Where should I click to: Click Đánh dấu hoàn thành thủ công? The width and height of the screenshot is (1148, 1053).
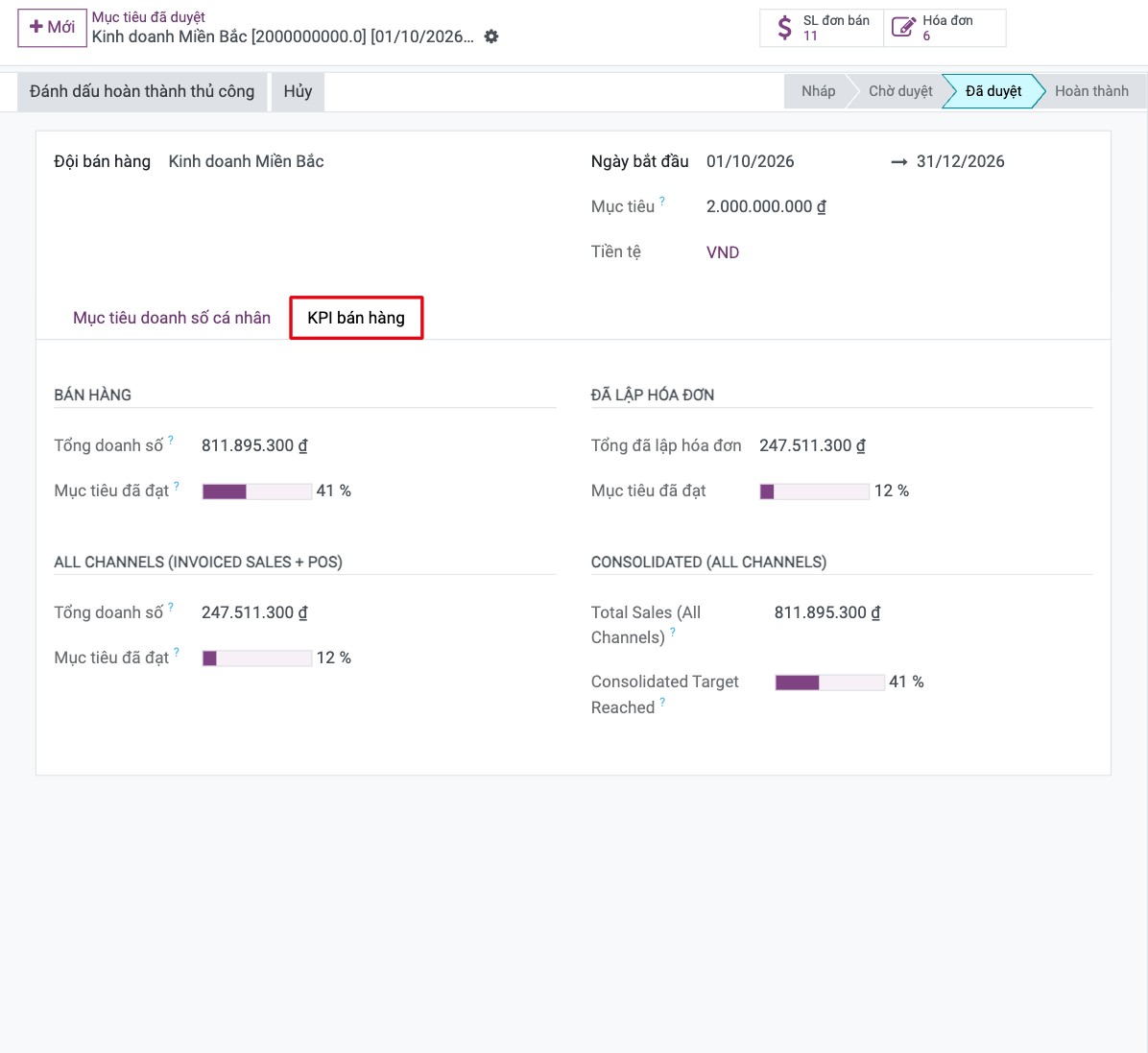142,91
